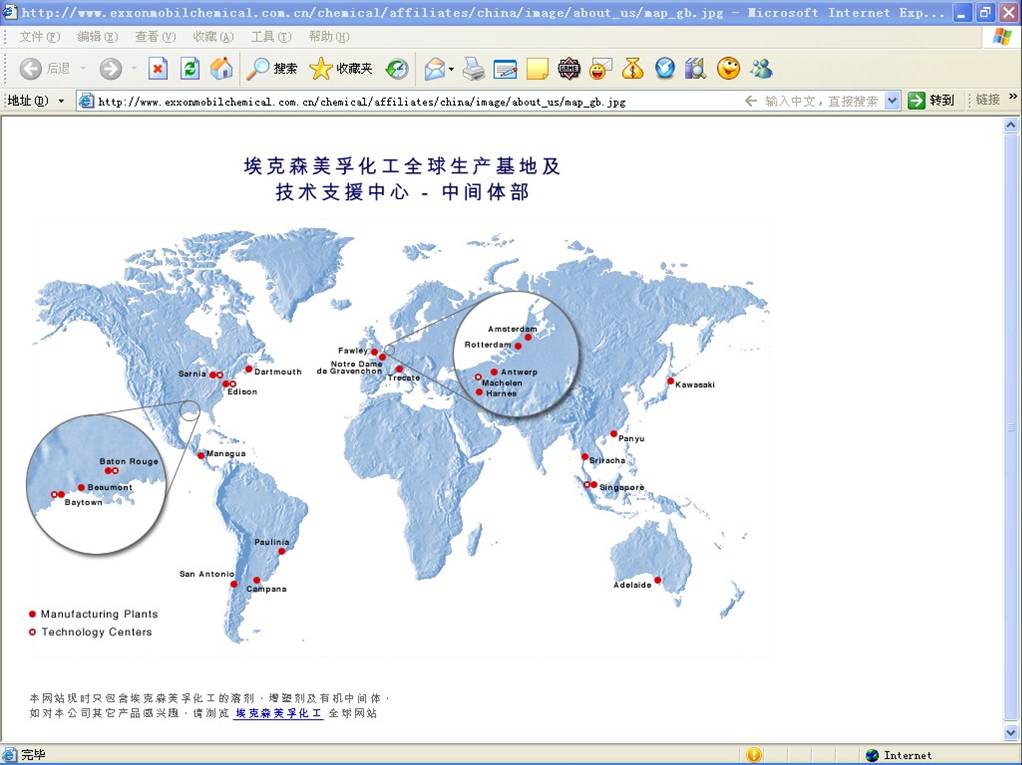This screenshot has height=765, width=1022.
Task: Click the Rotterdam label on the map
Action: (x=488, y=345)
